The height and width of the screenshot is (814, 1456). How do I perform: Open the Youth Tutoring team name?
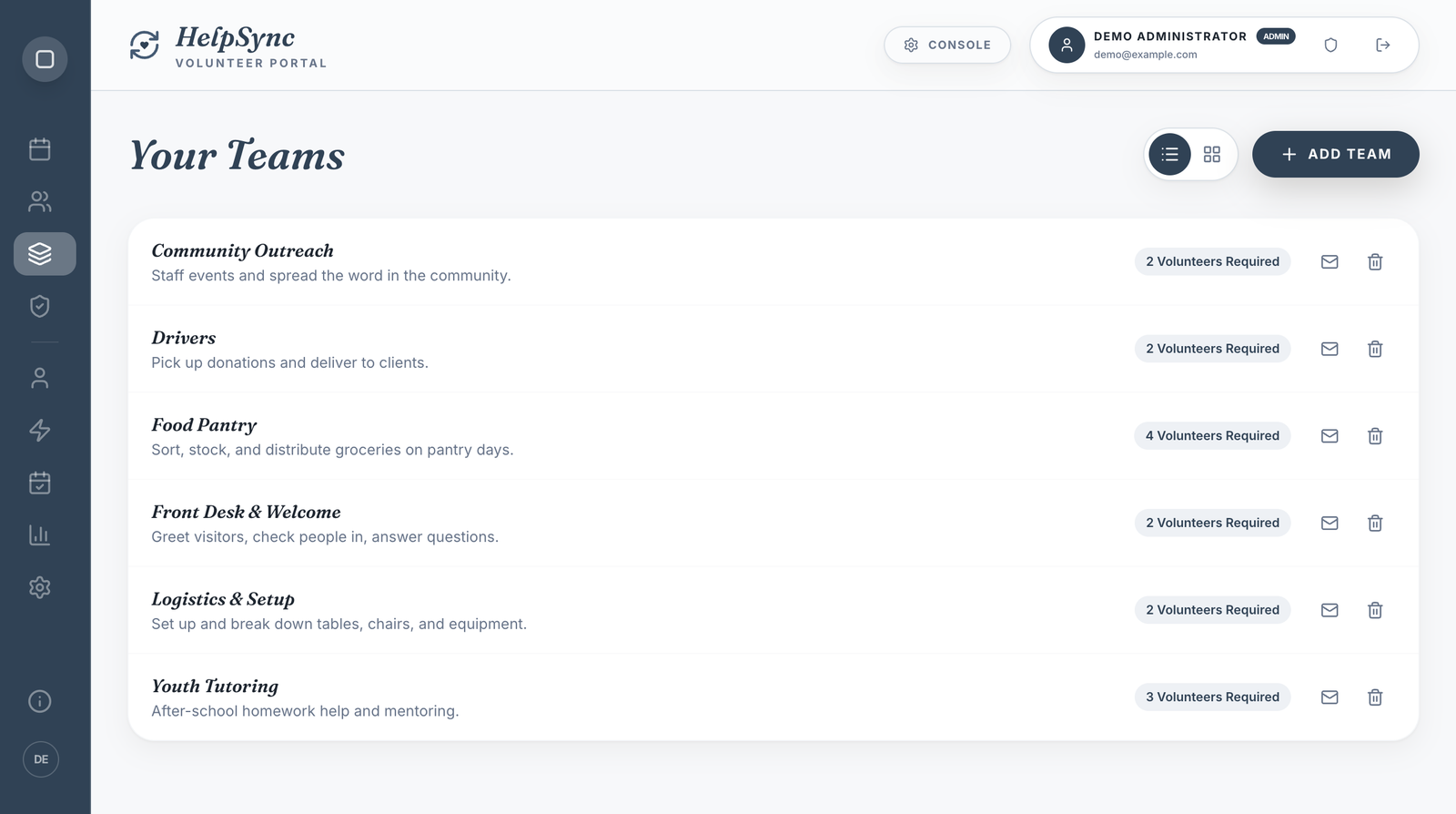[215, 687]
